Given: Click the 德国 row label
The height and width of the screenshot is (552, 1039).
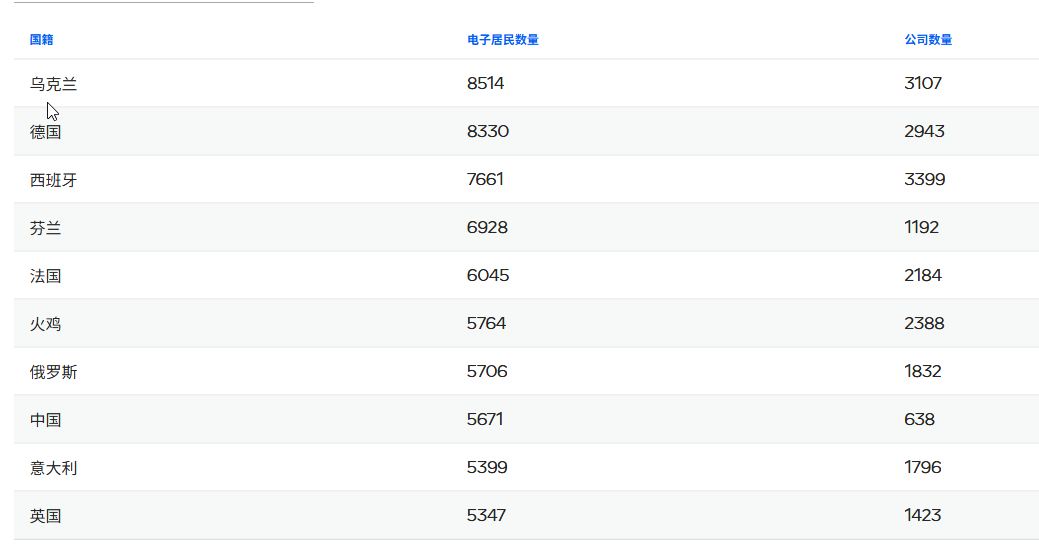Looking at the screenshot, I should tap(45, 132).
